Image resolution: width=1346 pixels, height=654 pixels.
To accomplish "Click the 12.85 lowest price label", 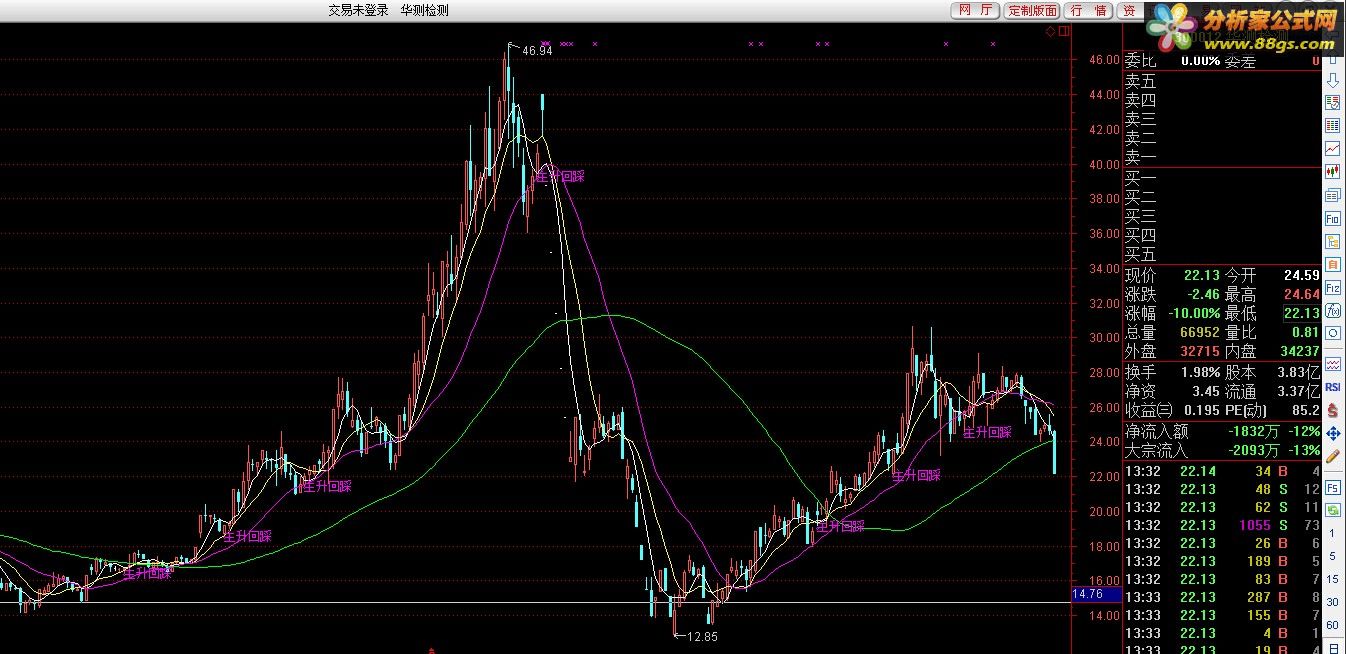I will coord(702,636).
